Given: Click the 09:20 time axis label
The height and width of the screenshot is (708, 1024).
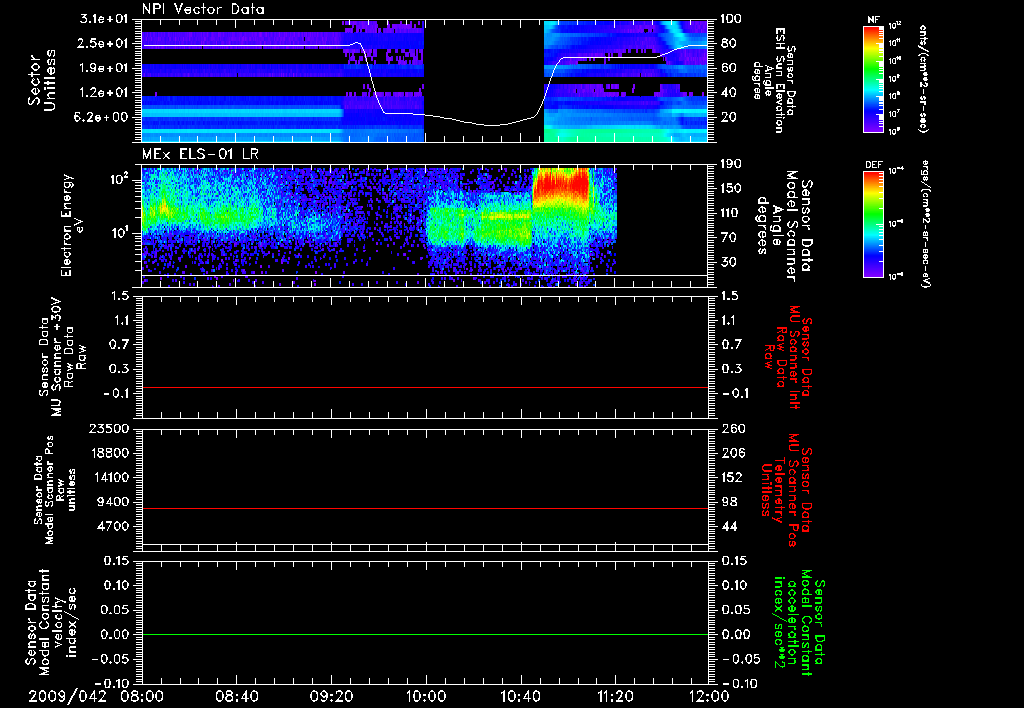Looking at the screenshot, I should (331, 696).
